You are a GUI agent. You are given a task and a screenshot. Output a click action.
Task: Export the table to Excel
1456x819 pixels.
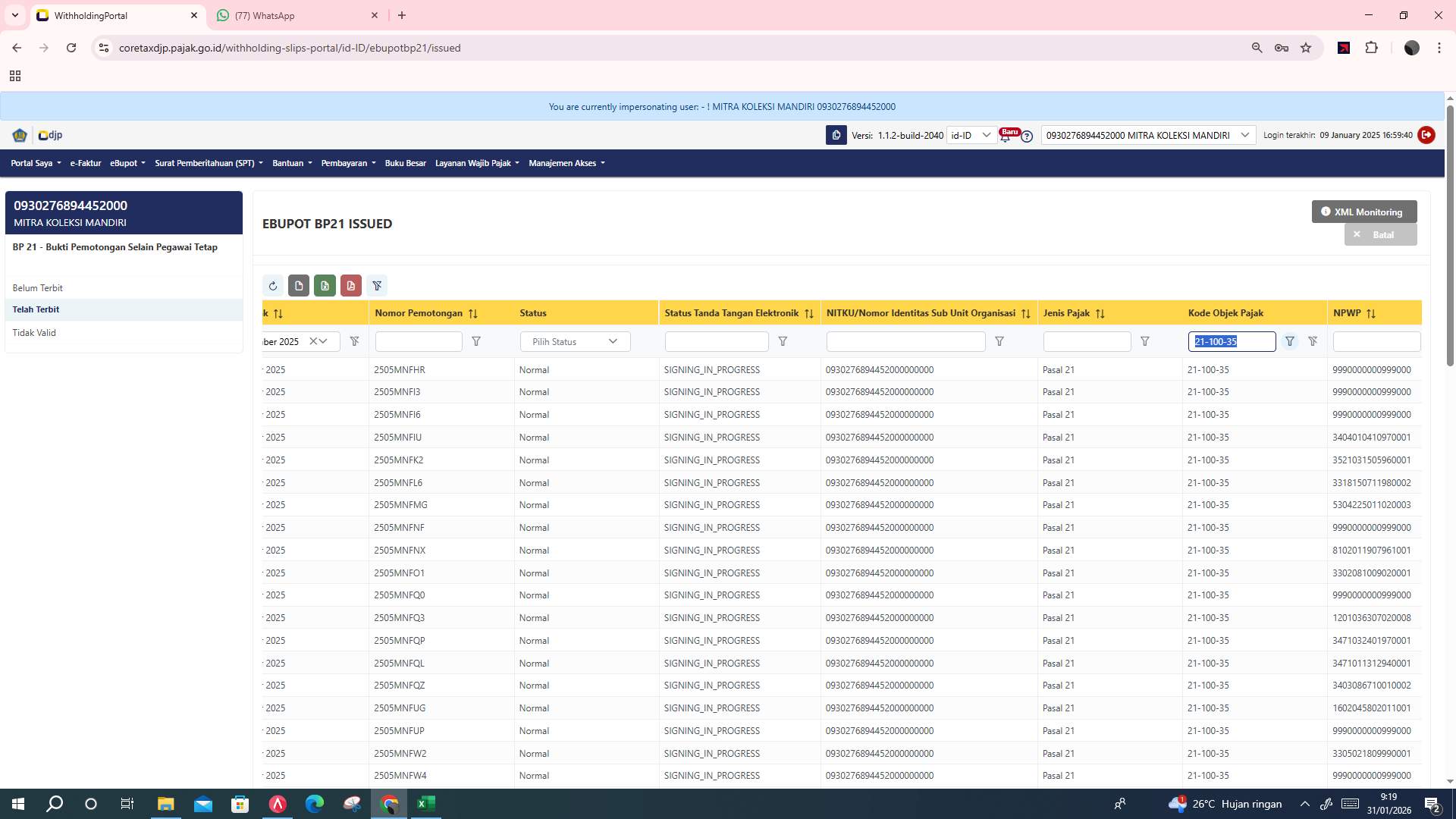325,286
